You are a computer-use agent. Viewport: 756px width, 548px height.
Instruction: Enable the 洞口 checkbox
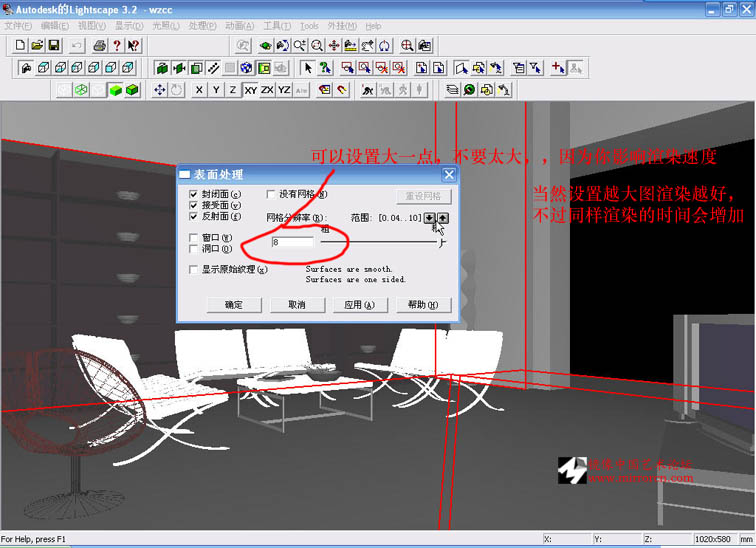click(193, 249)
